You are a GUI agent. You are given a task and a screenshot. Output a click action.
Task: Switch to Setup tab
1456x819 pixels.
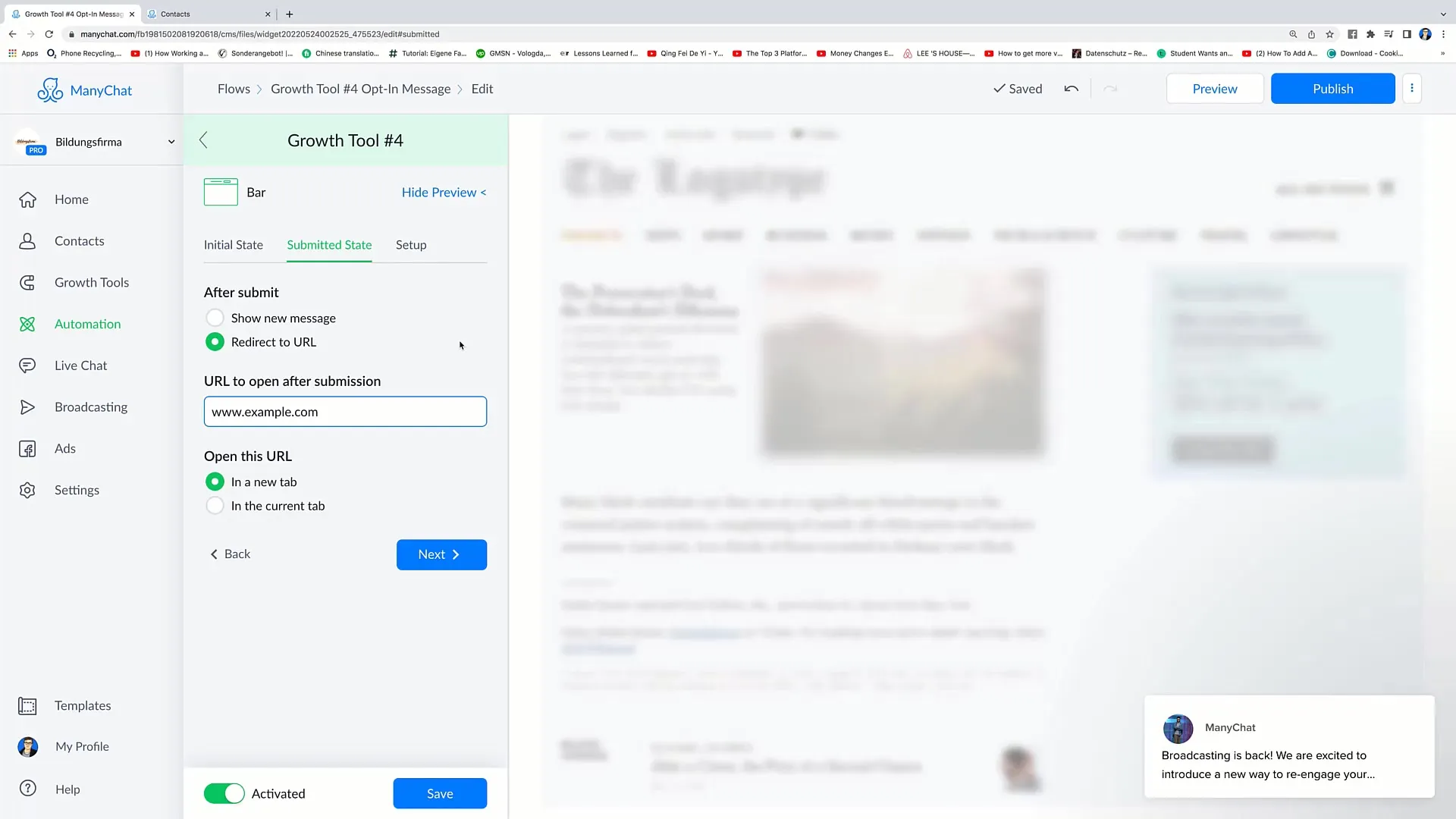click(x=411, y=244)
